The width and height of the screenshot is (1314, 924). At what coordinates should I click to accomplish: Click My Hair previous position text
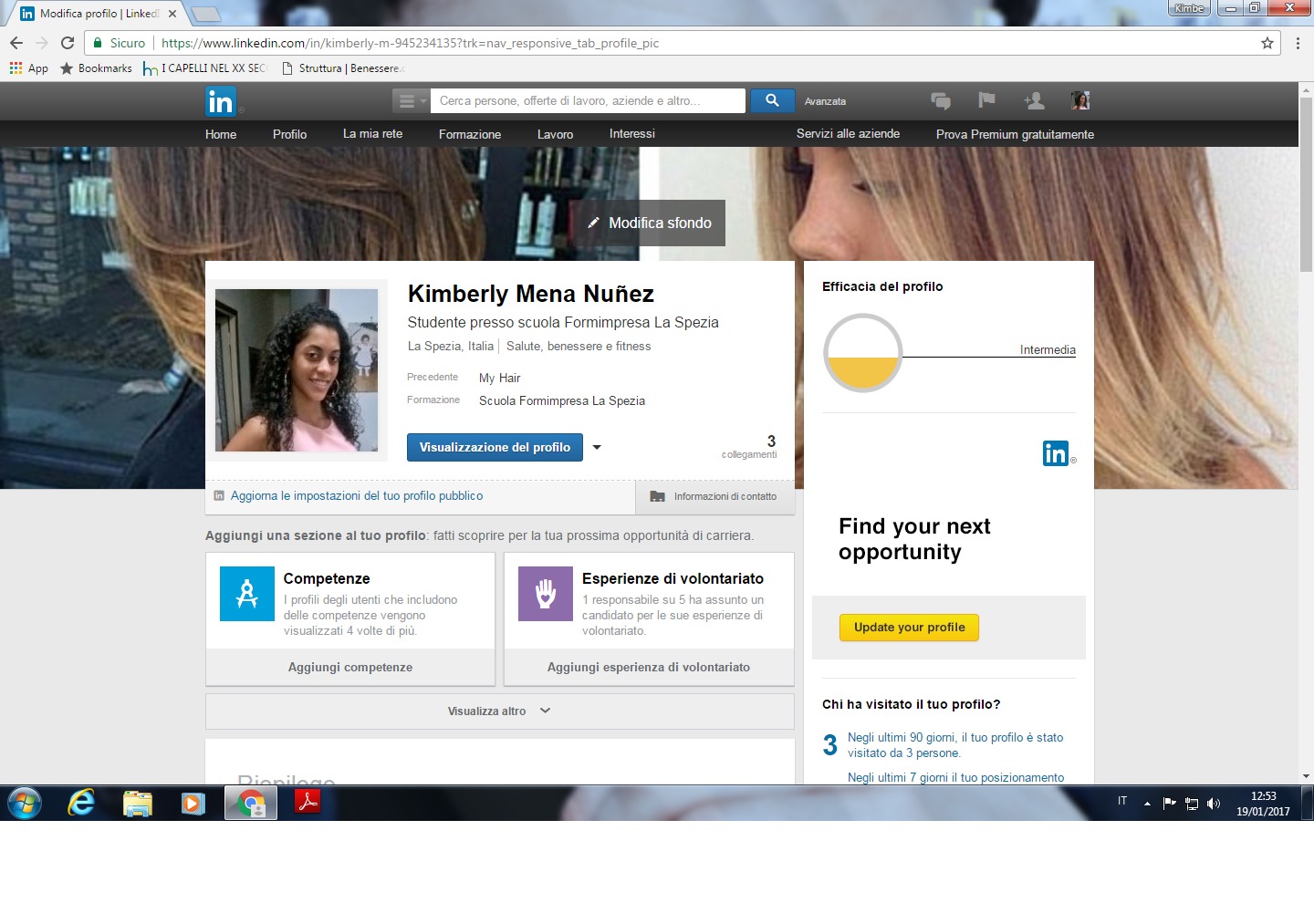tap(500, 378)
